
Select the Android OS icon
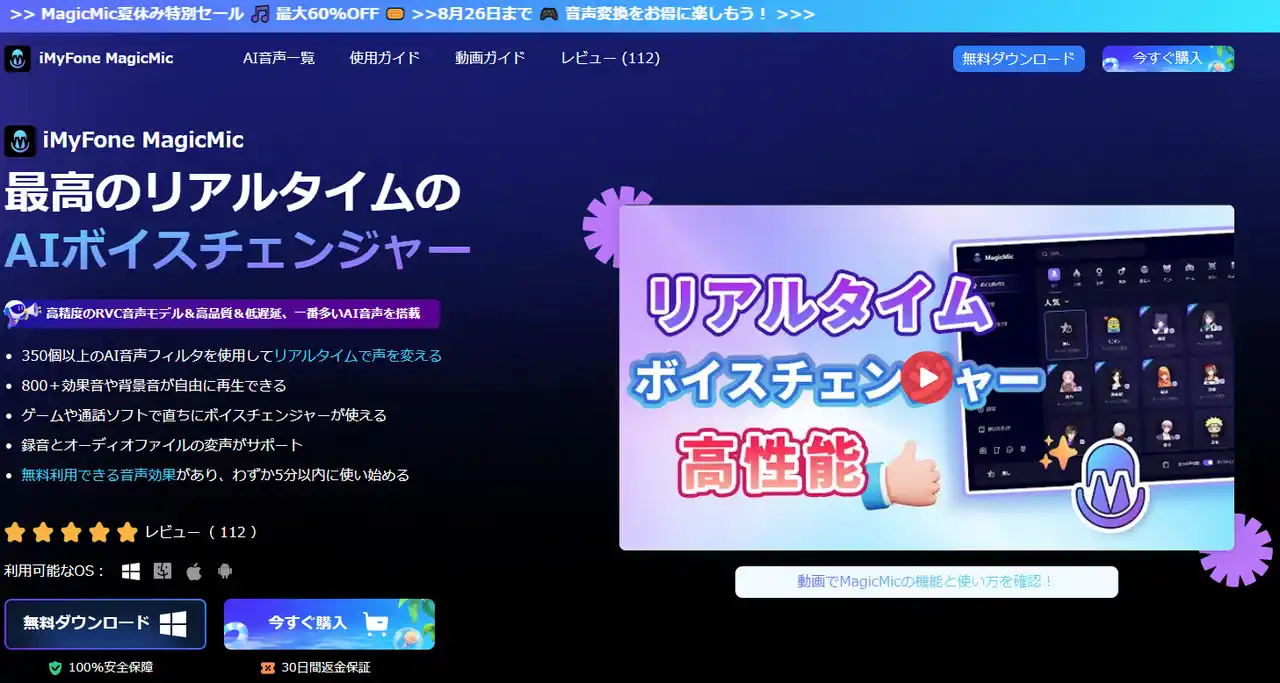[225, 571]
